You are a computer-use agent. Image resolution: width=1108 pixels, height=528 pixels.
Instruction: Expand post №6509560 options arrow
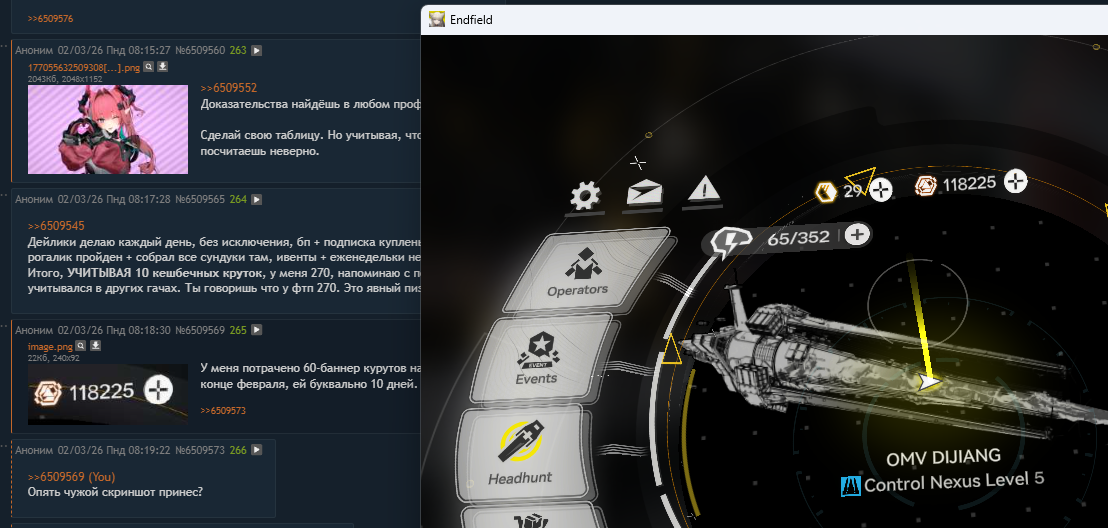257,51
